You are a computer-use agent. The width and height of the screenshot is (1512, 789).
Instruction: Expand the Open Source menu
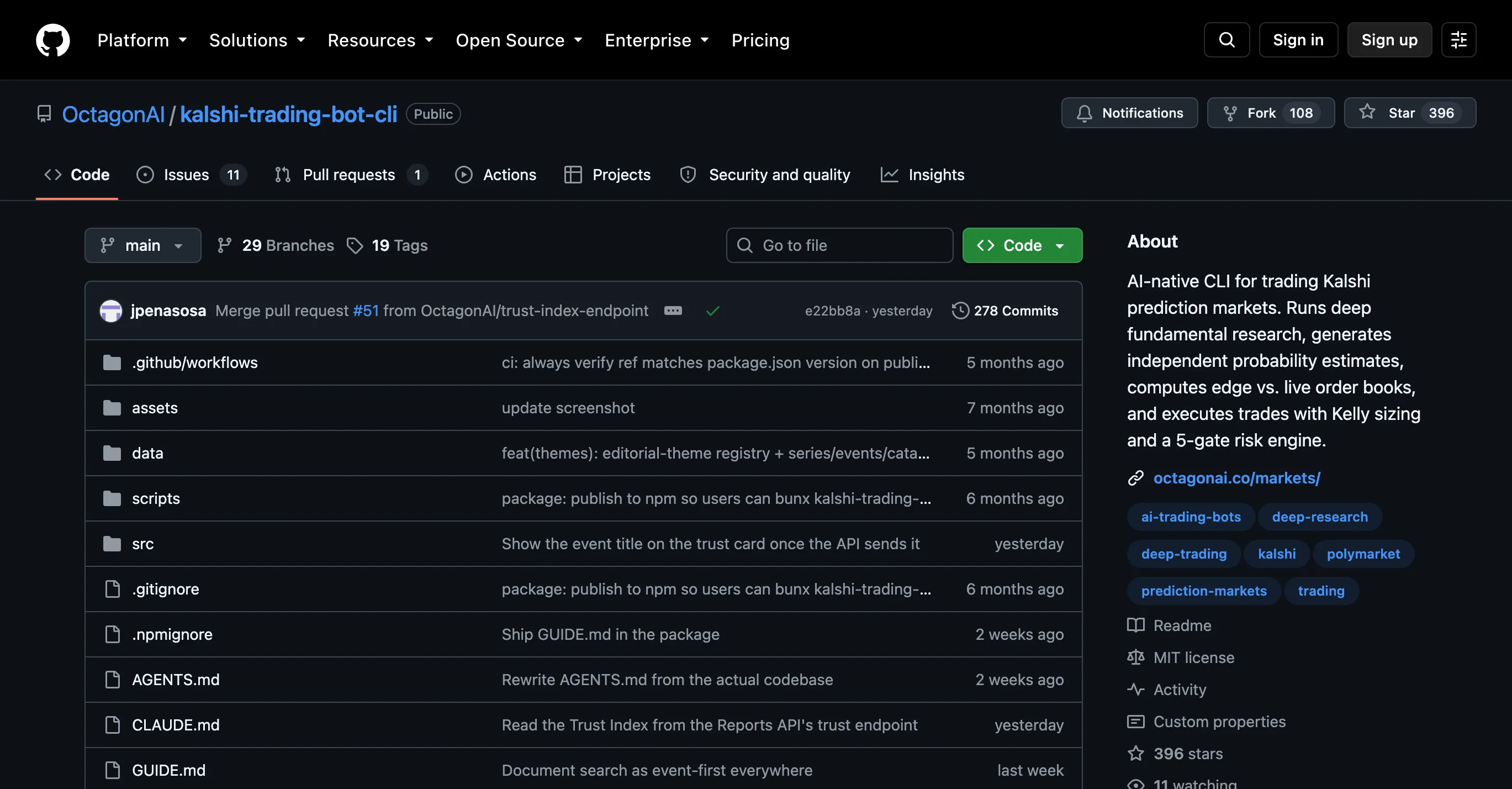pos(519,40)
